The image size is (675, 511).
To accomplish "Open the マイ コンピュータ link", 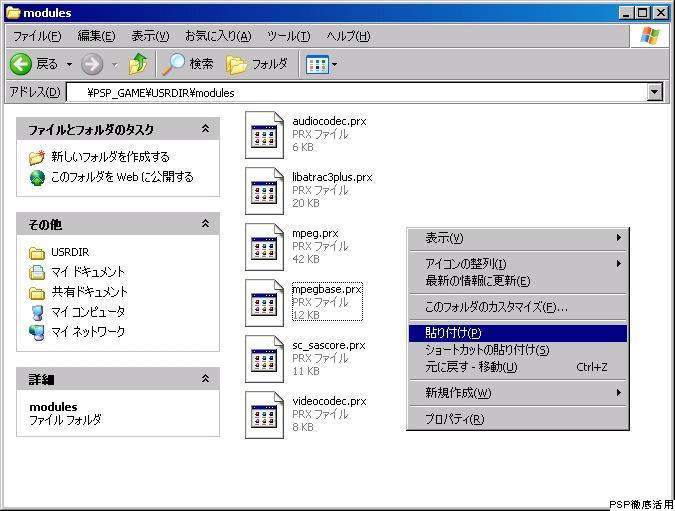I will coord(88,312).
